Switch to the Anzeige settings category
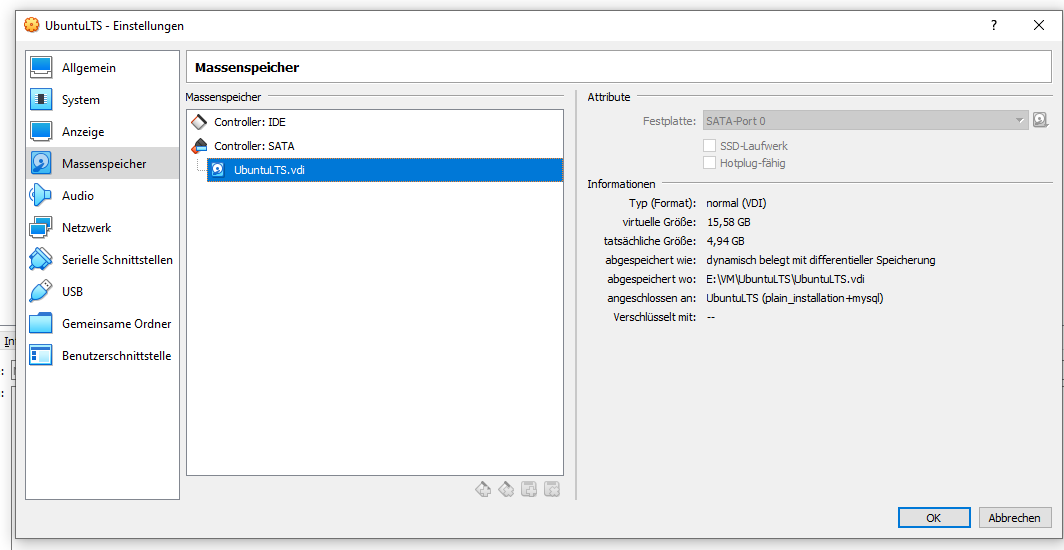This screenshot has height=550, width=1064. (x=102, y=132)
